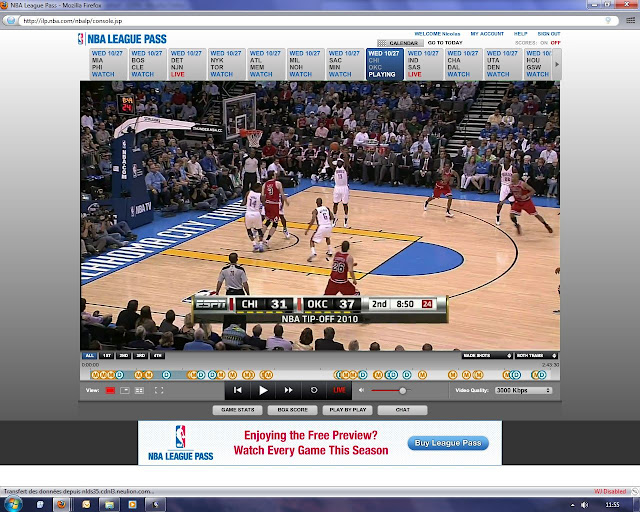640x512 pixels.
Task: Open the CALENDAR button
Action: (400, 43)
